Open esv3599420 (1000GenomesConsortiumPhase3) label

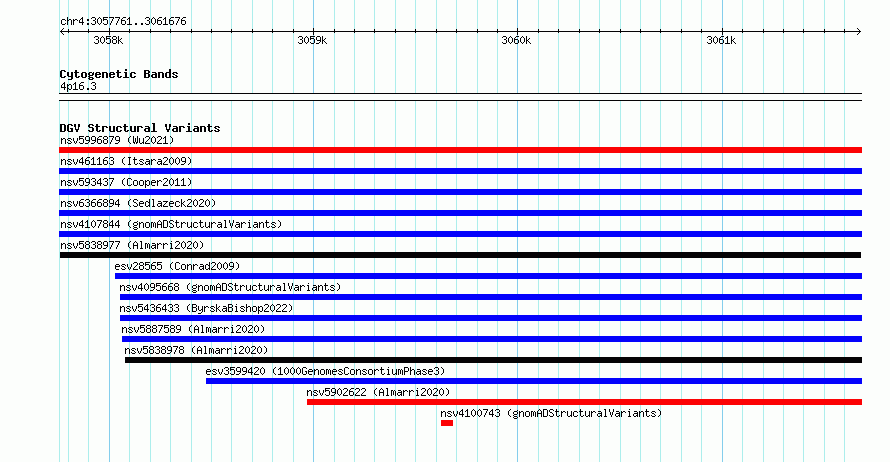(x=325, y=371)
